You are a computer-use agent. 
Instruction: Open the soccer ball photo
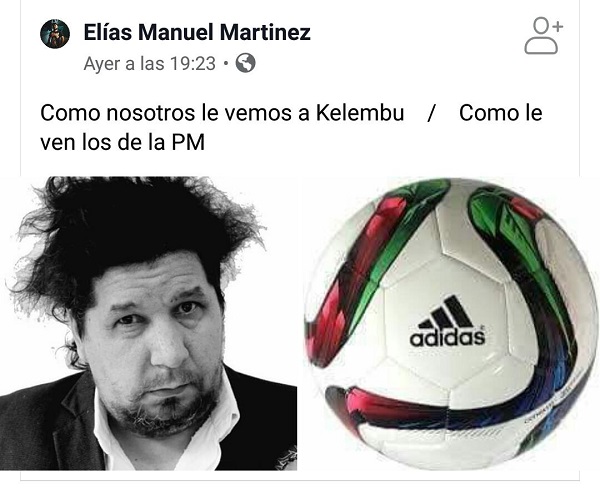pos(452,323)
